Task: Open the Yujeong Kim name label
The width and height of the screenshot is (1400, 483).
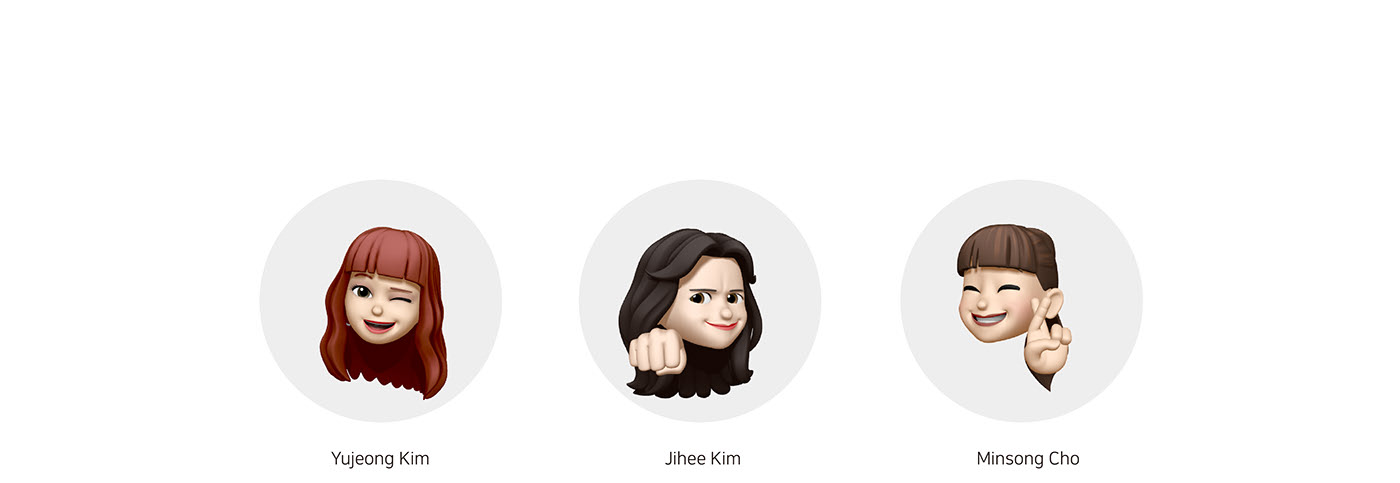Action: pos(380,459)
